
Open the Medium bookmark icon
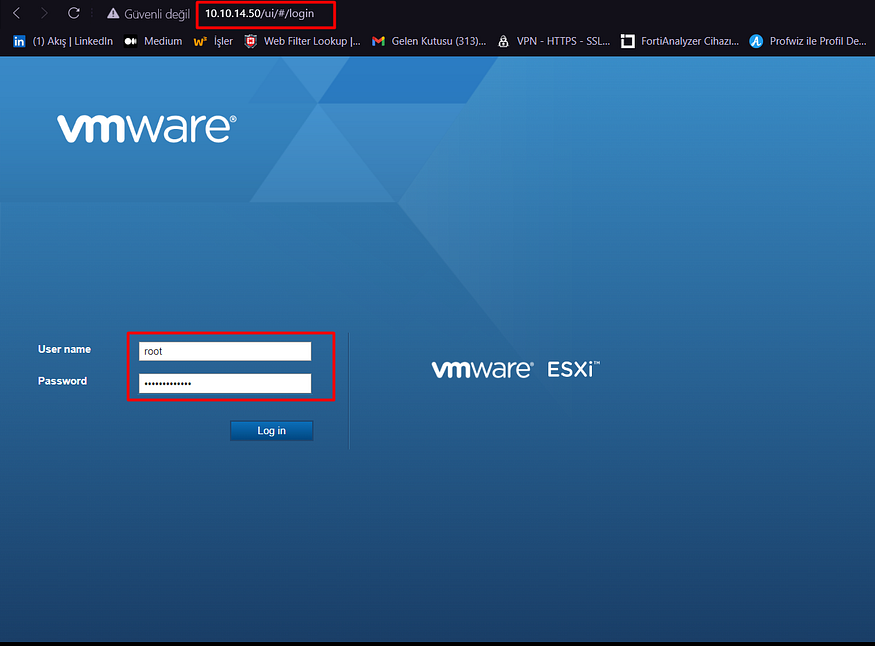click(x=131, y=41)
